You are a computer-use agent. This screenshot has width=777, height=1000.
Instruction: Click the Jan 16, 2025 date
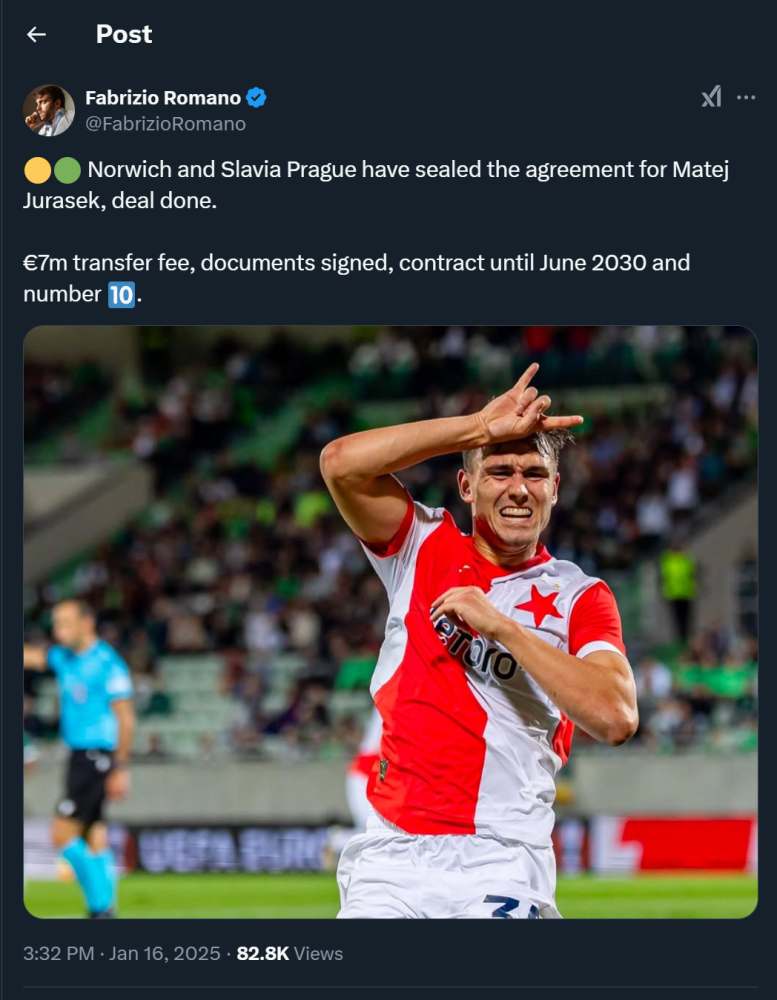(165, 953)
